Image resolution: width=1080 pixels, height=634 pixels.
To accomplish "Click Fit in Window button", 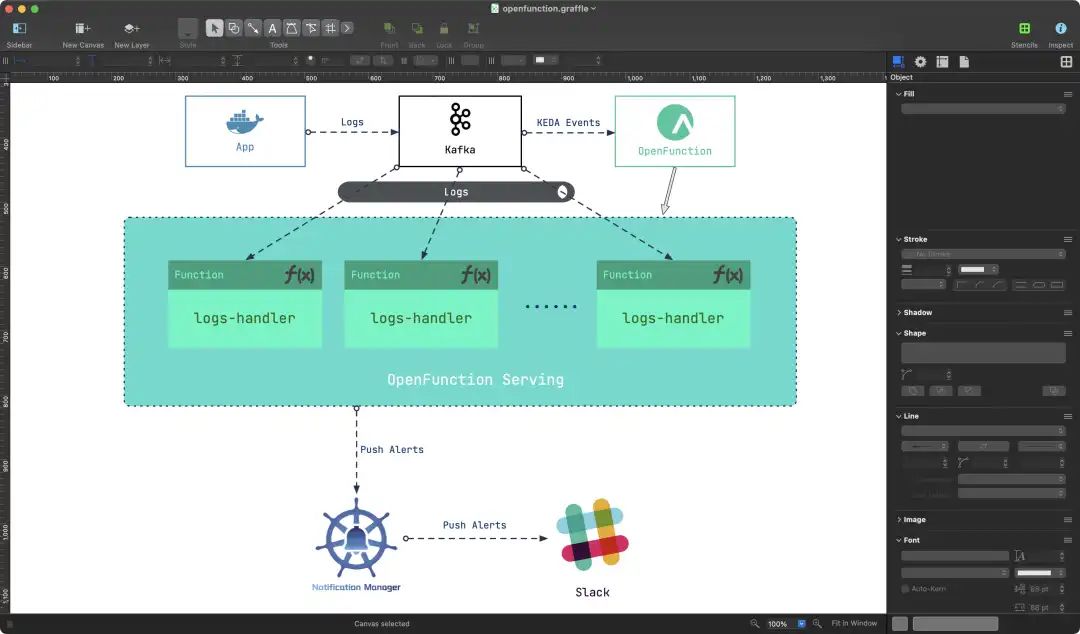I will pos(854,623).
